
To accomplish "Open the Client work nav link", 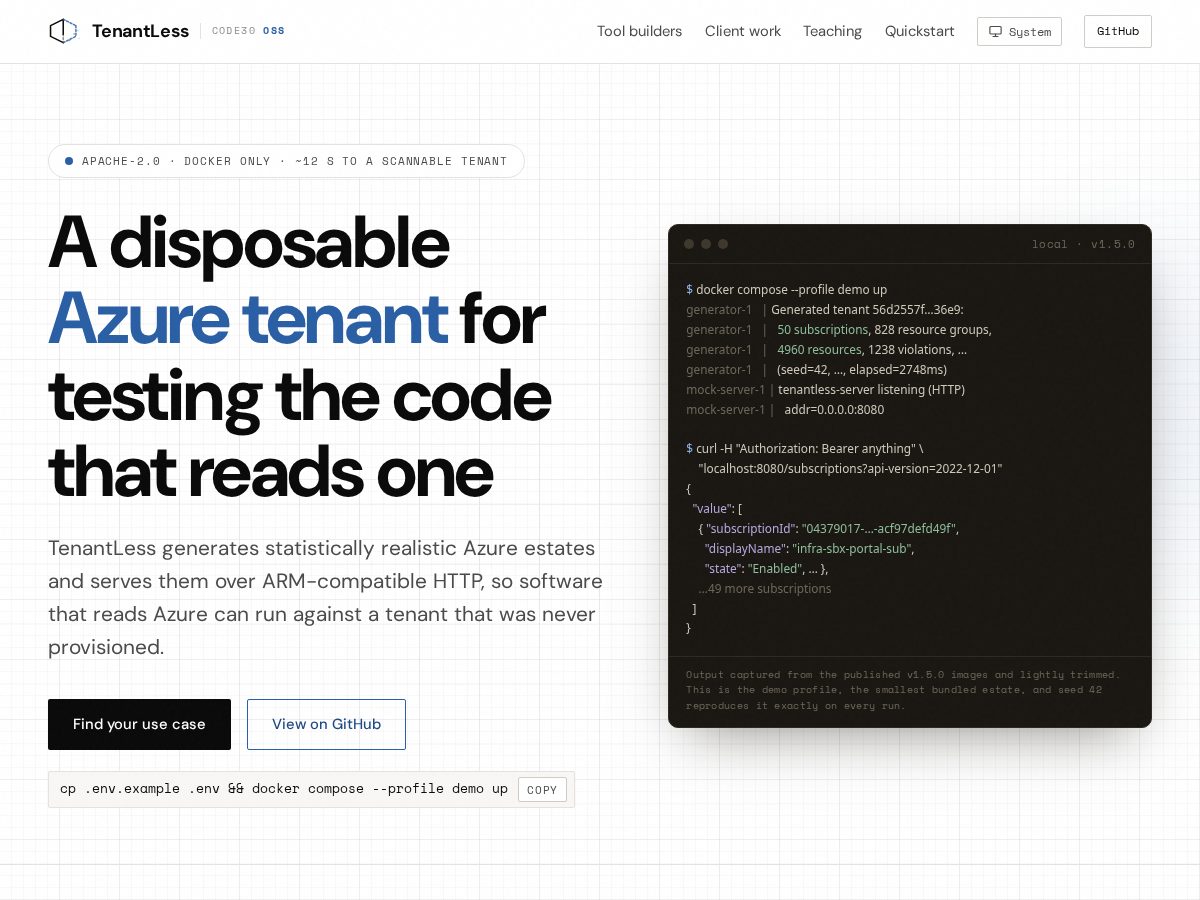I will click(743, 31).
